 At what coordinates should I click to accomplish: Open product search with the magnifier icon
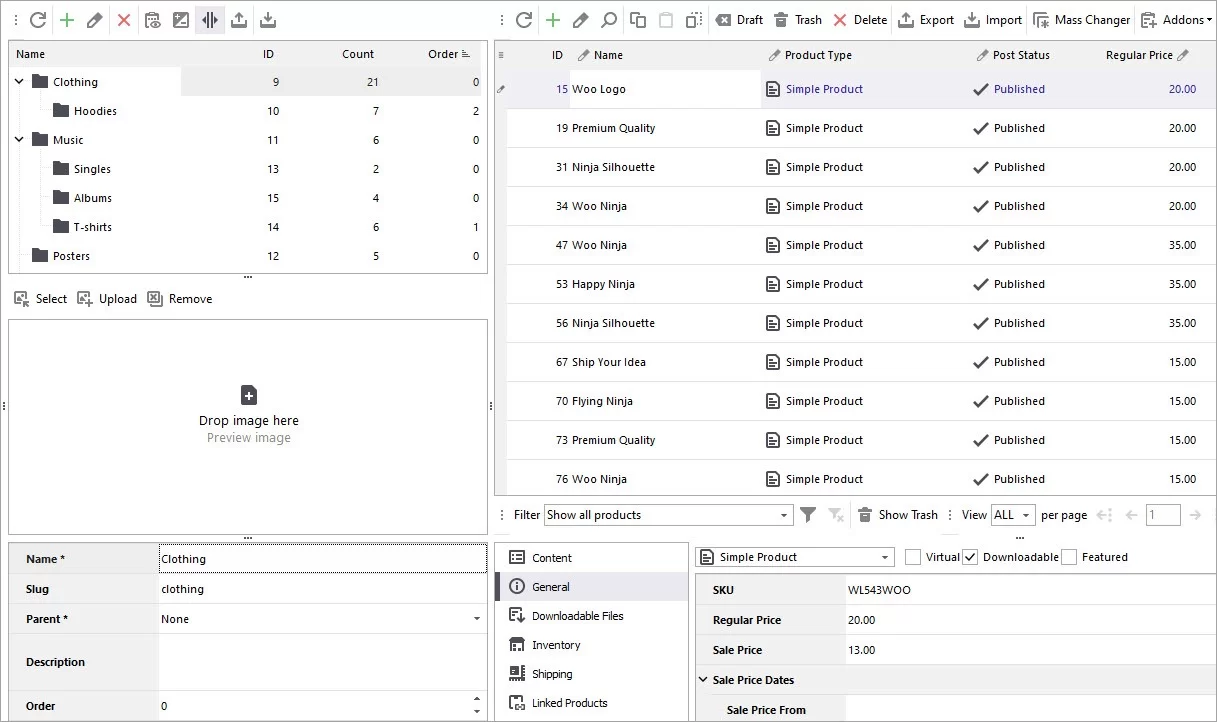[608, 20]
